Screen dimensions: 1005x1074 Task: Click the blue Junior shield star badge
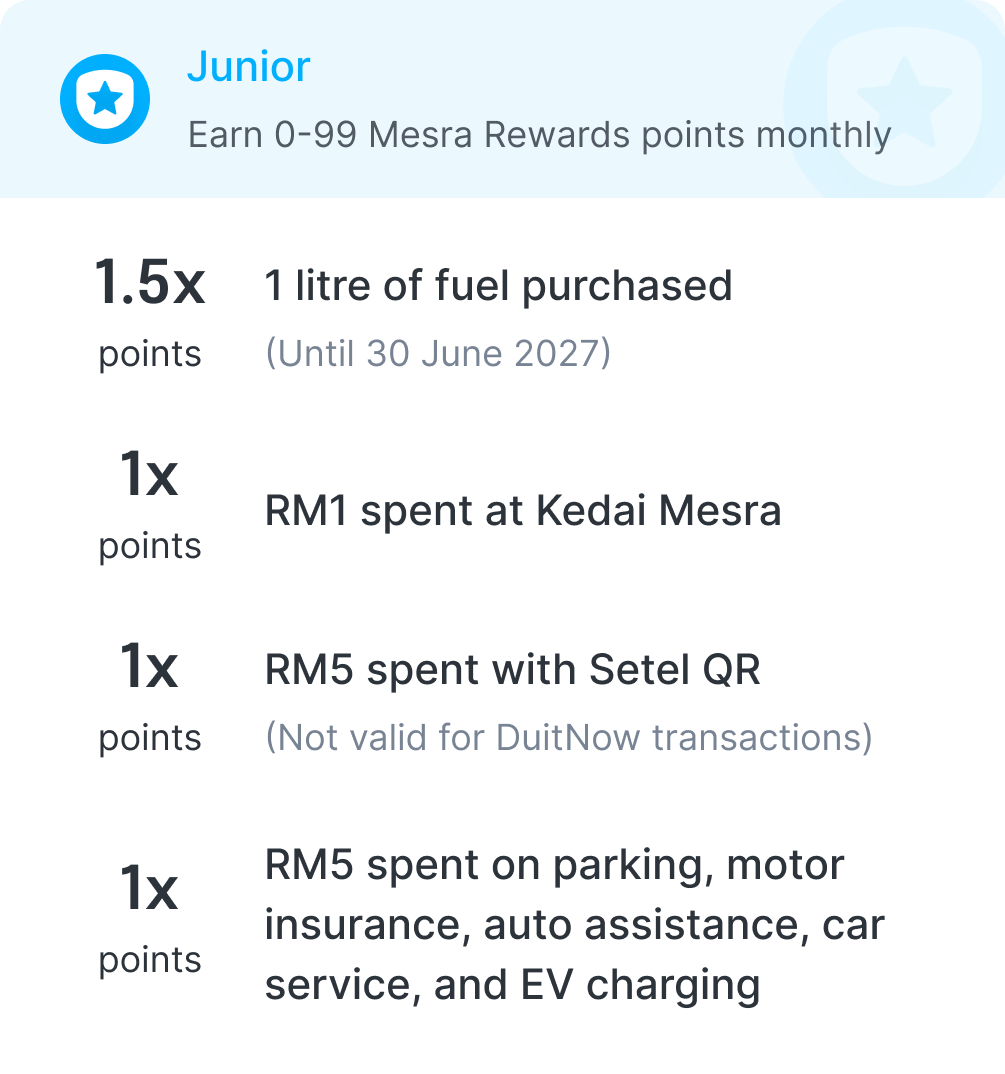(105, 99)
